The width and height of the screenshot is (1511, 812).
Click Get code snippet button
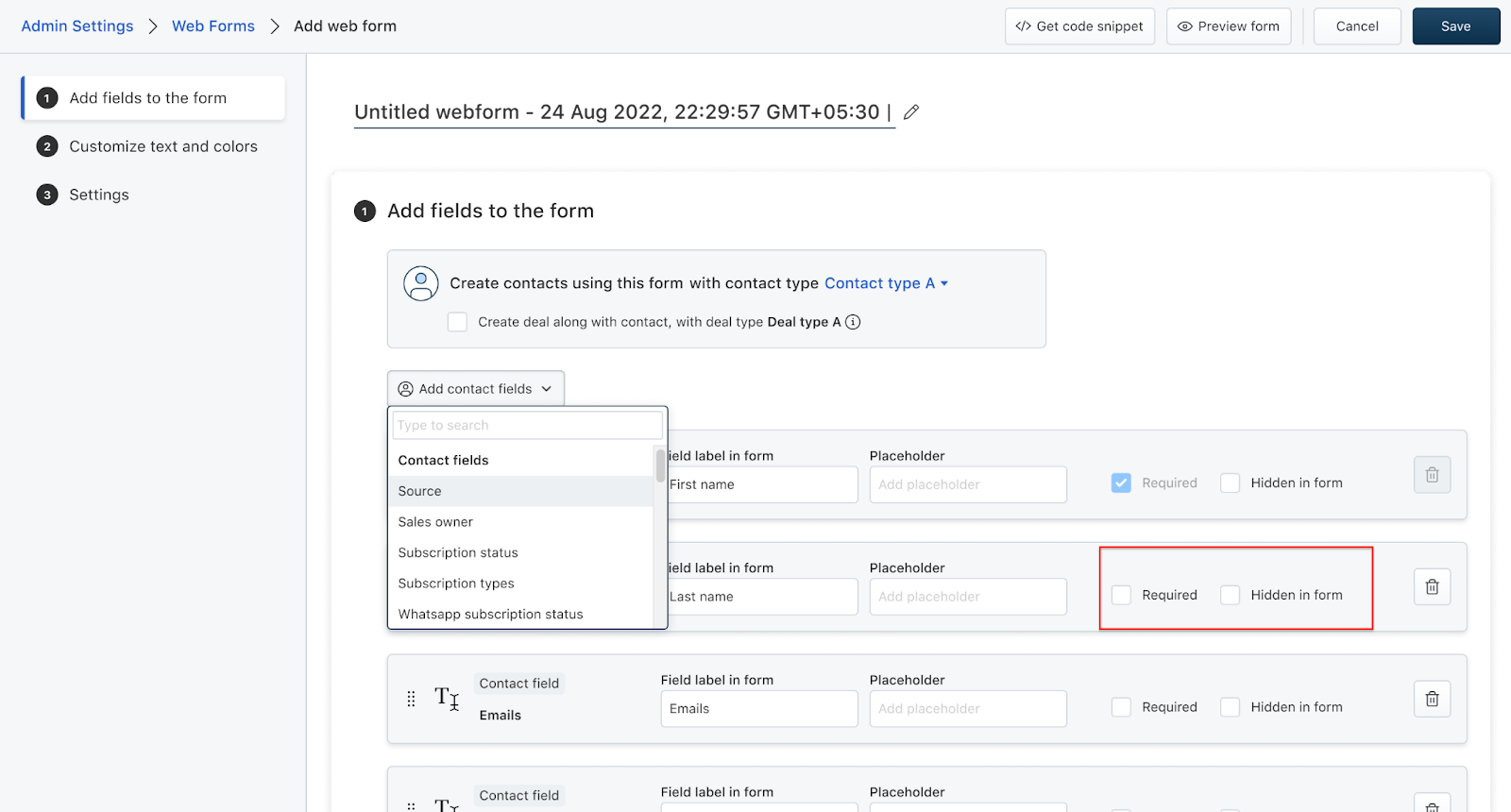[1079, 26]
